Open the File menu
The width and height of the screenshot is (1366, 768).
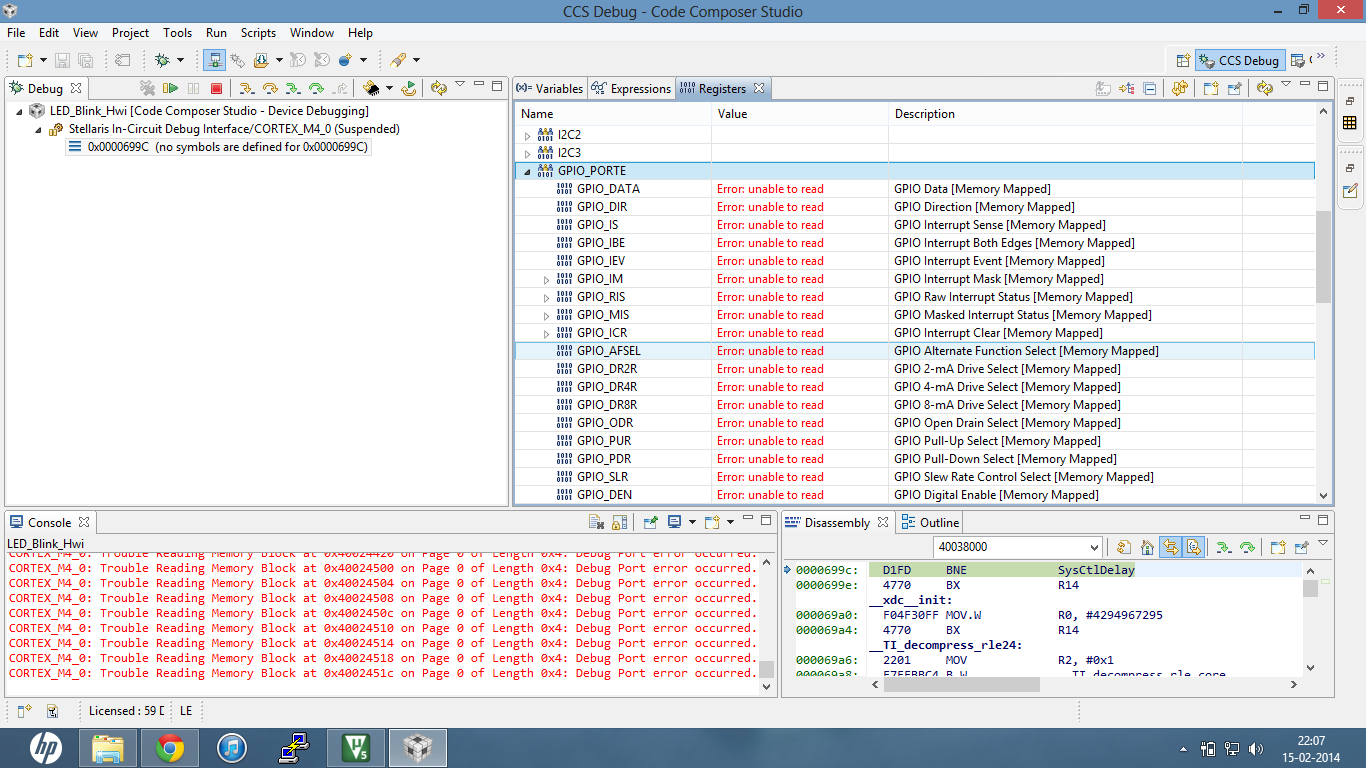click(x=16, y=33)
